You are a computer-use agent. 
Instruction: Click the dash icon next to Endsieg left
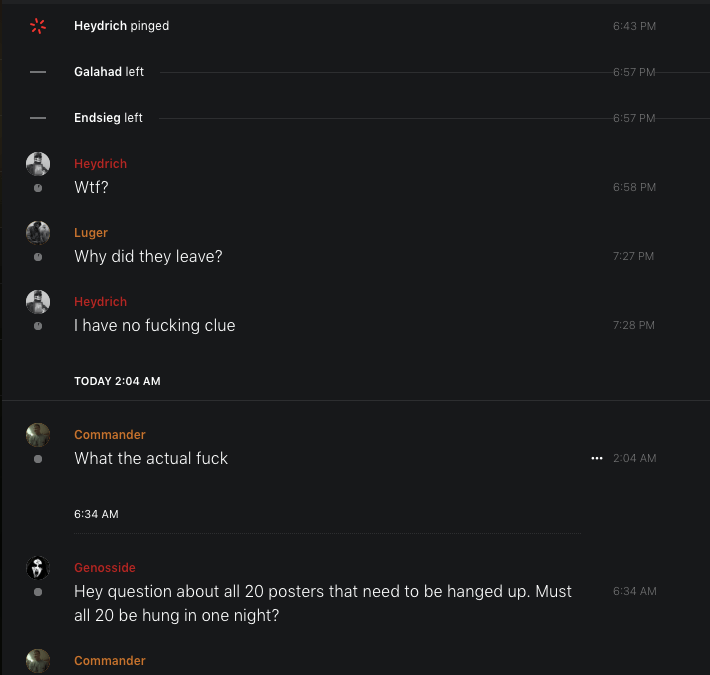pos(38,118)
